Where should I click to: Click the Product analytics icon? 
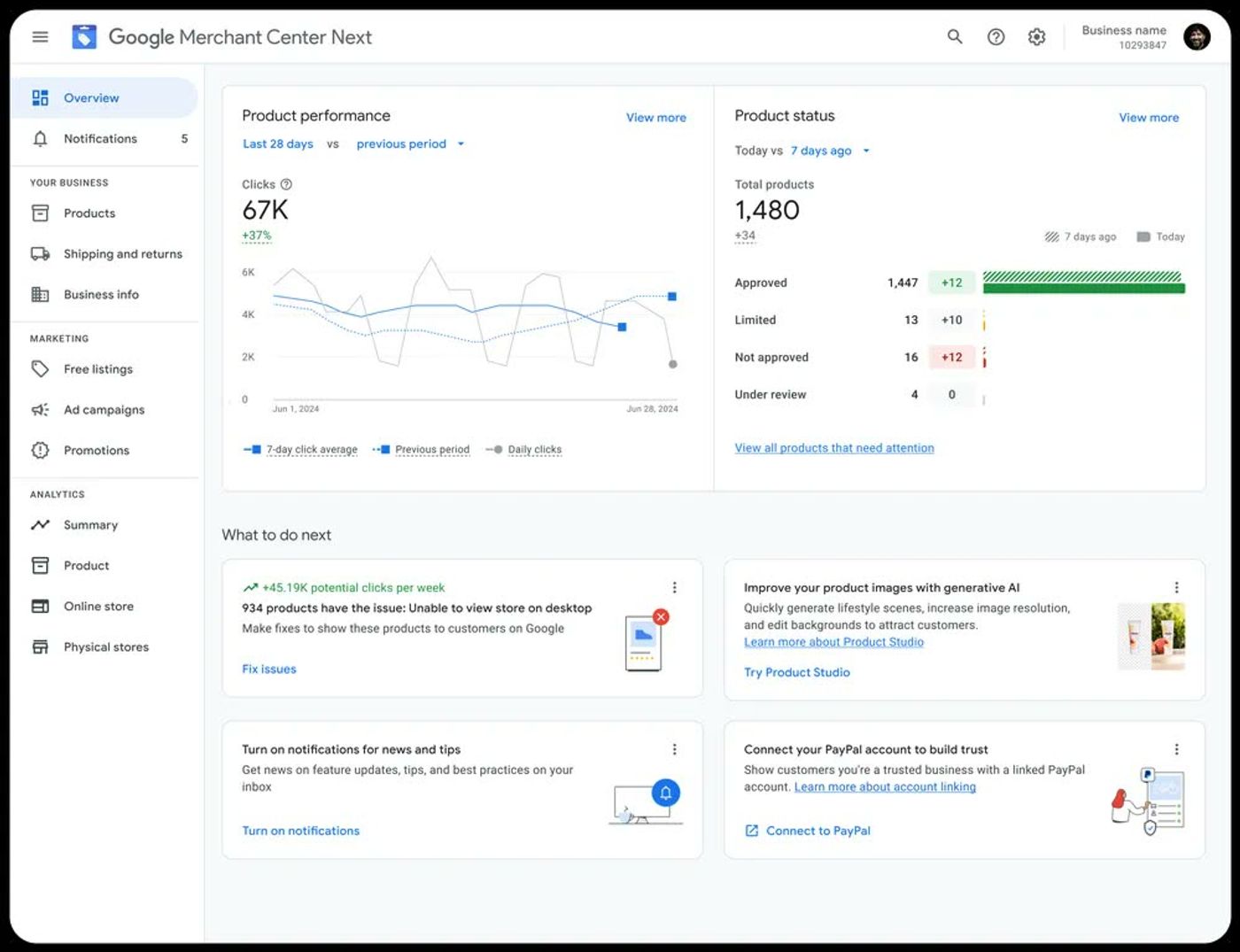pos(40,566)
